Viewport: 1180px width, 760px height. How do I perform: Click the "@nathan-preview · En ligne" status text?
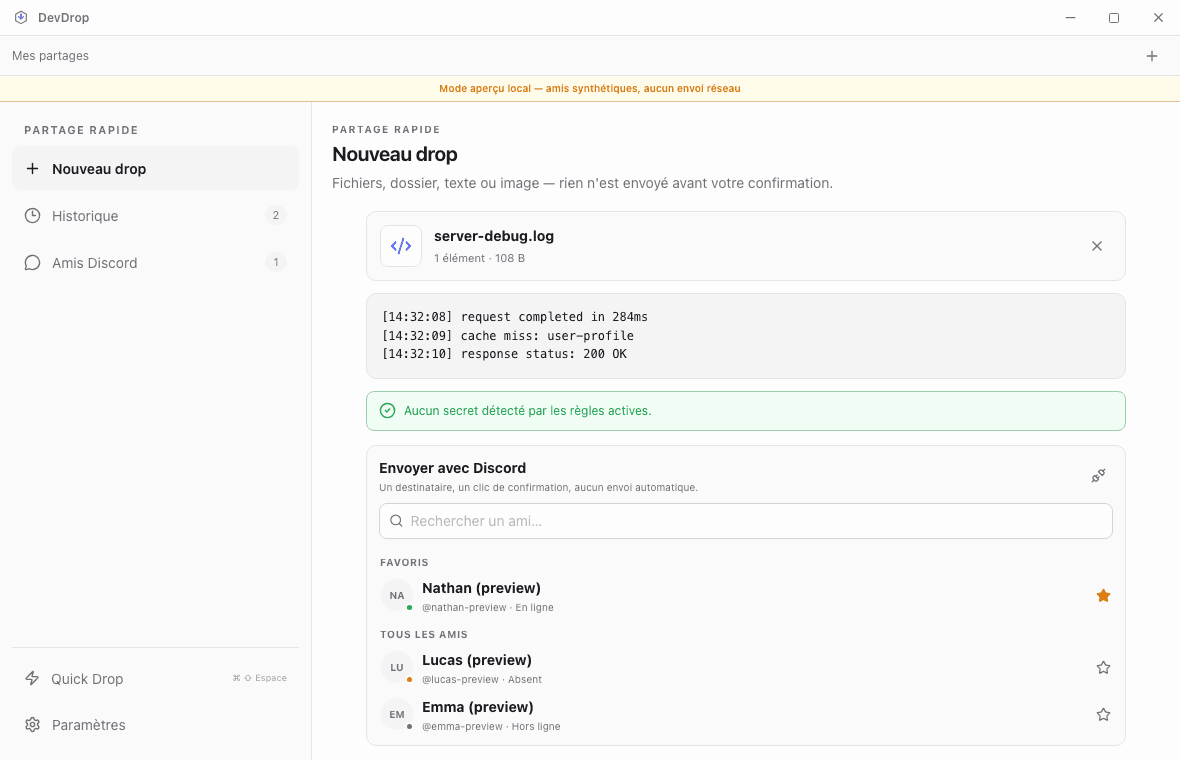tap(488, 607)
